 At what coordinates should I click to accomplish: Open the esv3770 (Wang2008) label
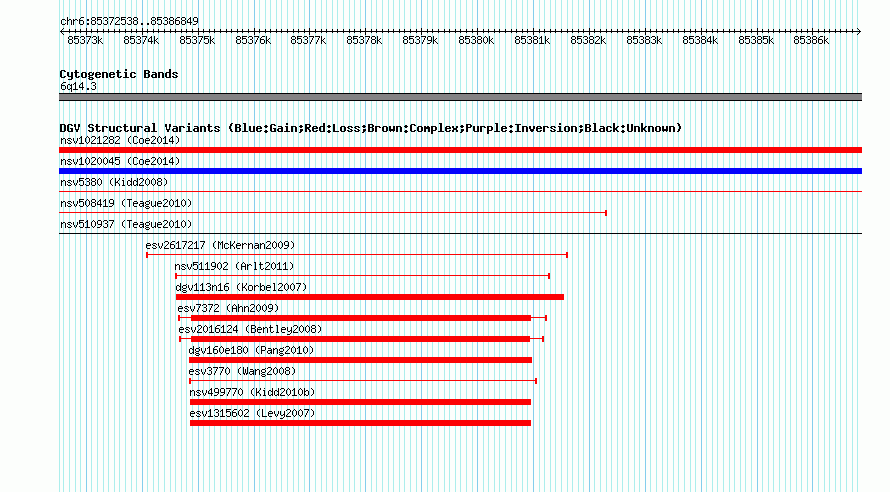click(x=242, y=371)
